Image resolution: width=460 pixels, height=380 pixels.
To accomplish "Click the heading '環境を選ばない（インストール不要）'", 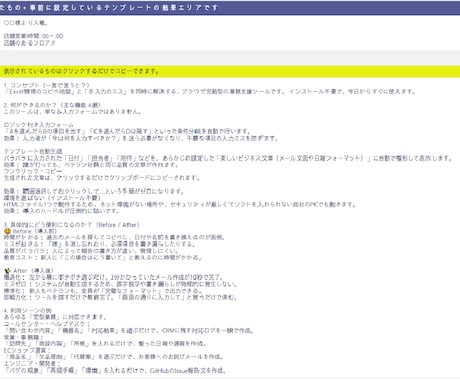I will 52,198.
